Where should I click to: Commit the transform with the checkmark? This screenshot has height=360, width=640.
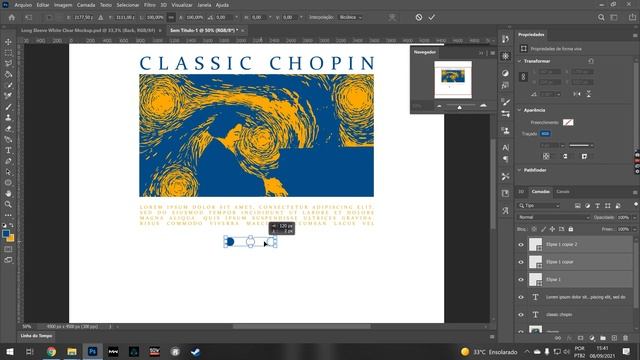coord(432,17)
